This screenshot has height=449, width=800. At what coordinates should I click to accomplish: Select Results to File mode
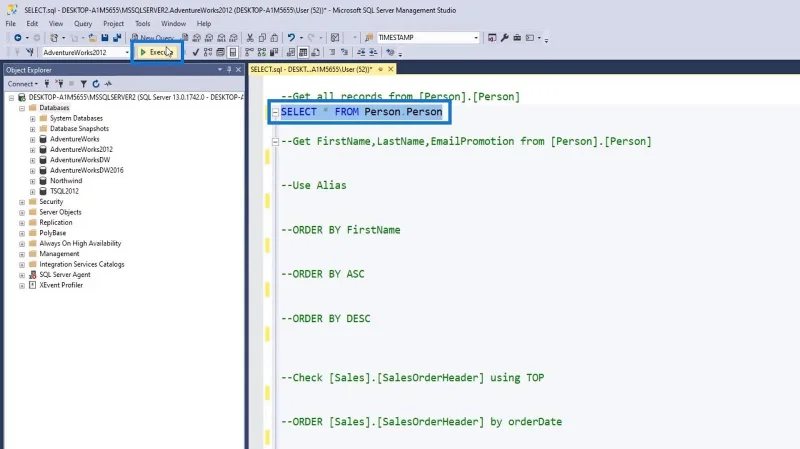pyautogui.click(x=316, y=52)
